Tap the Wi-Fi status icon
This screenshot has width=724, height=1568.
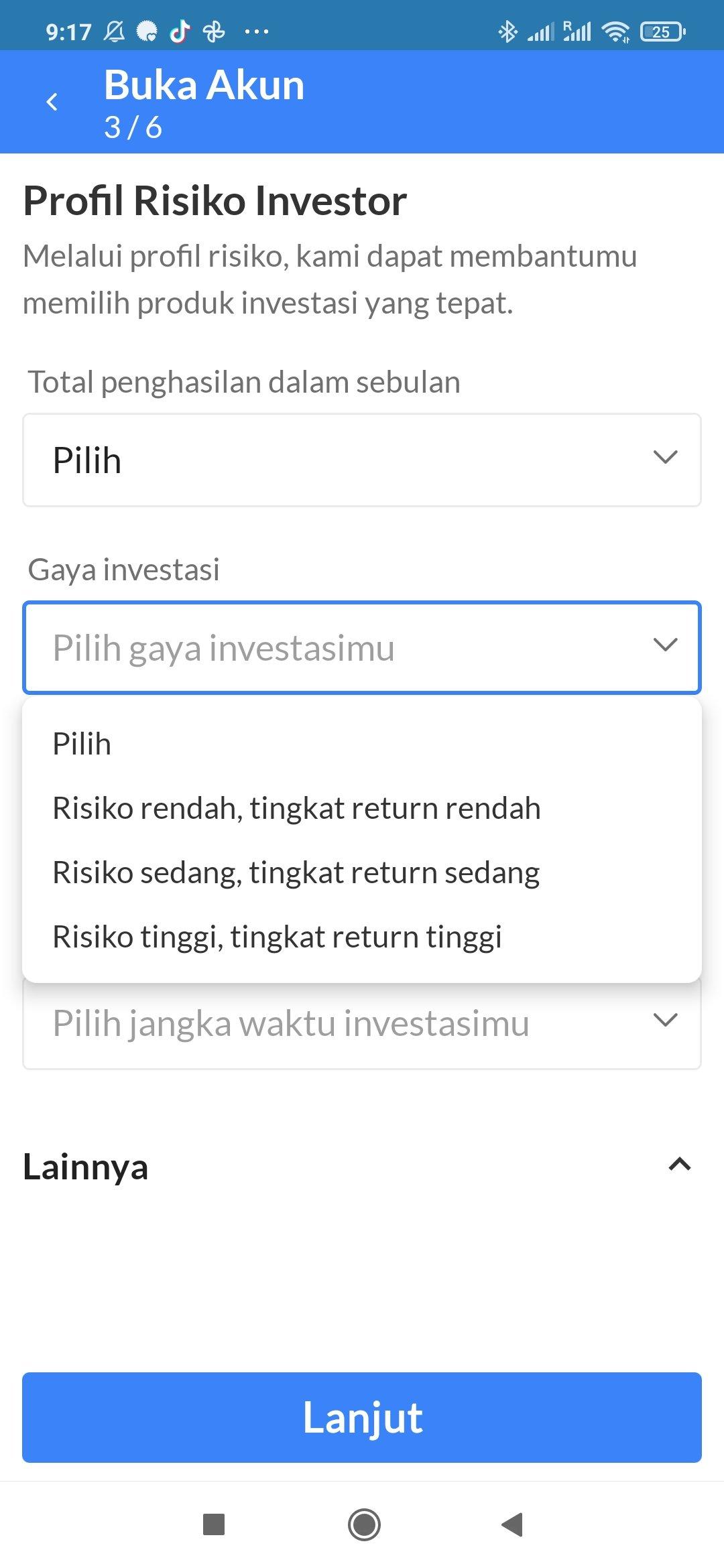coord(615,31)
